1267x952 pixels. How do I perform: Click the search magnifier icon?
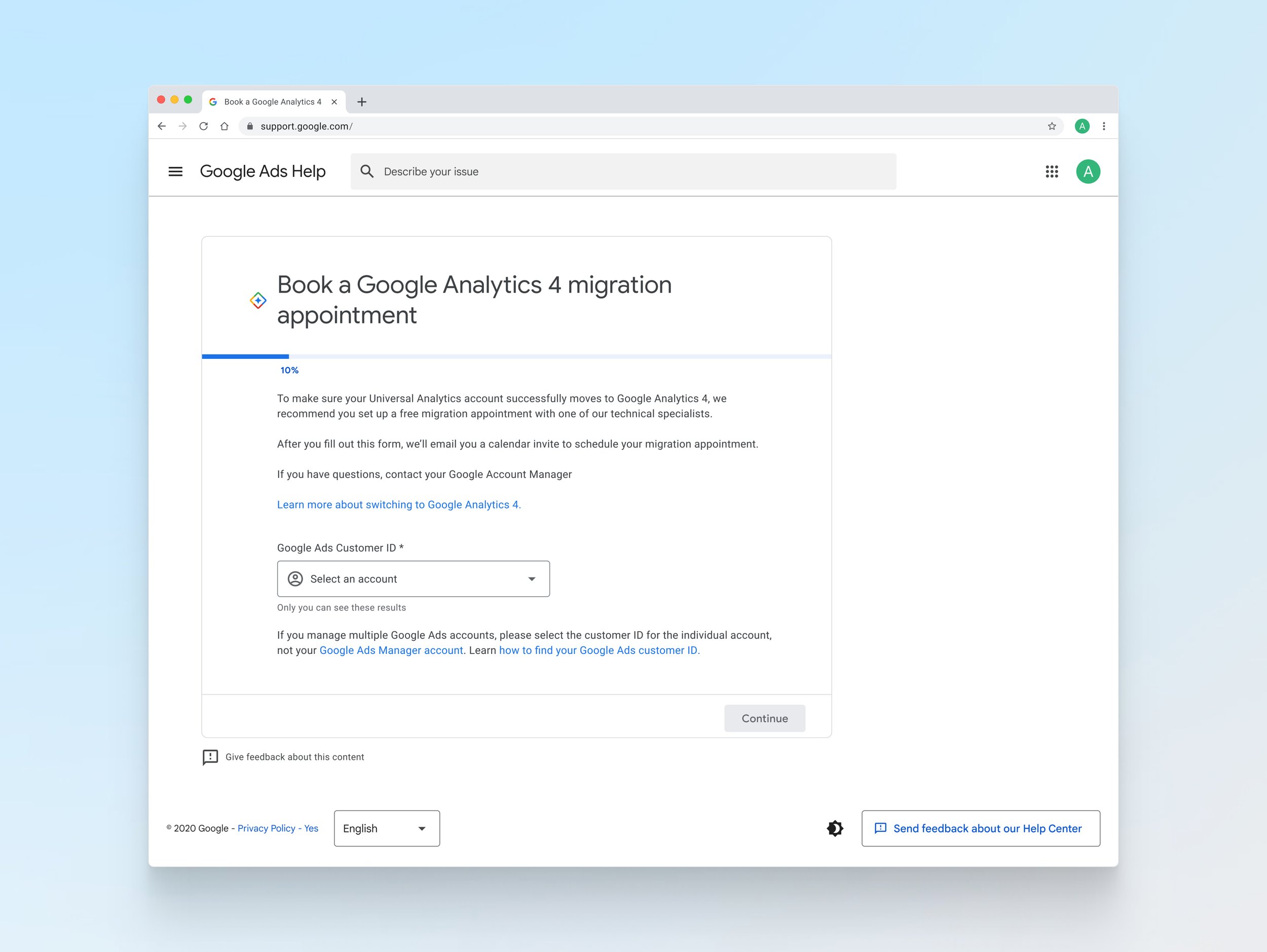point(367,171)
